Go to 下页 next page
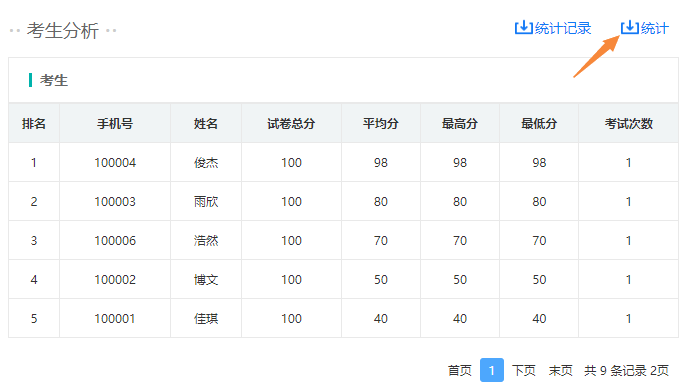Screen dimensions: 690x386 [x=524, y=371]
